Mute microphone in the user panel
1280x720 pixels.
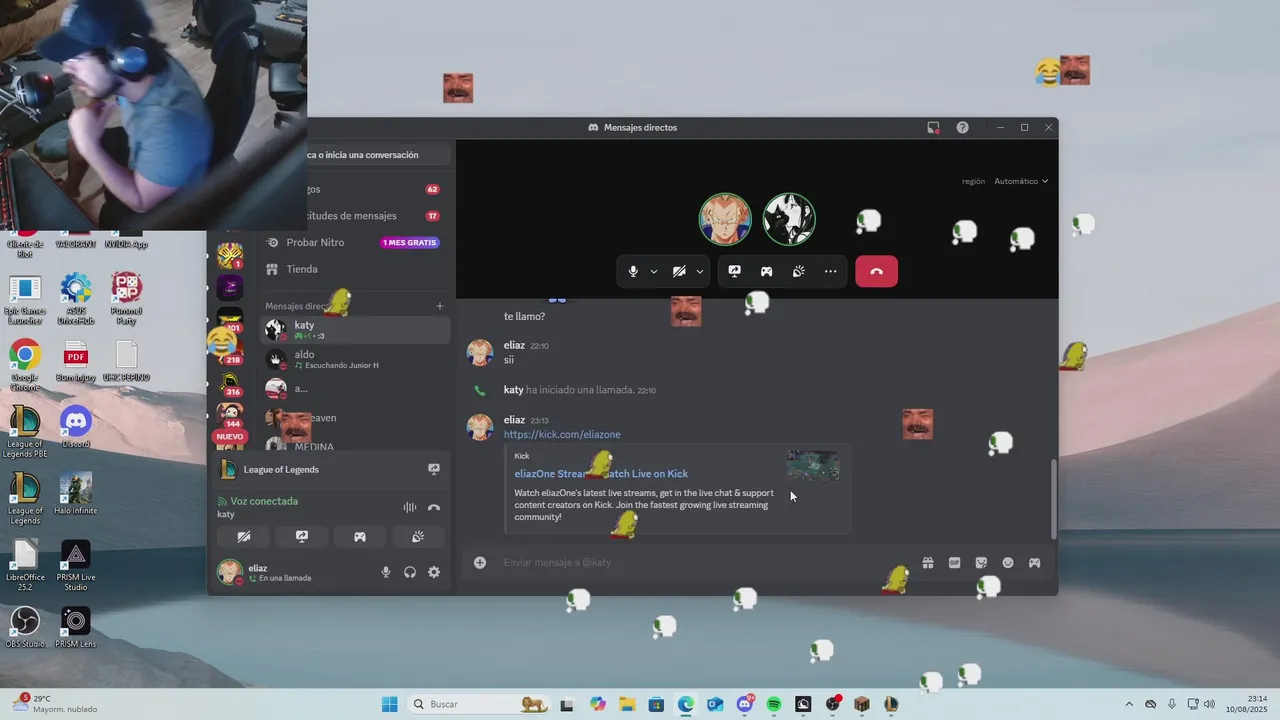click(386, 572)
